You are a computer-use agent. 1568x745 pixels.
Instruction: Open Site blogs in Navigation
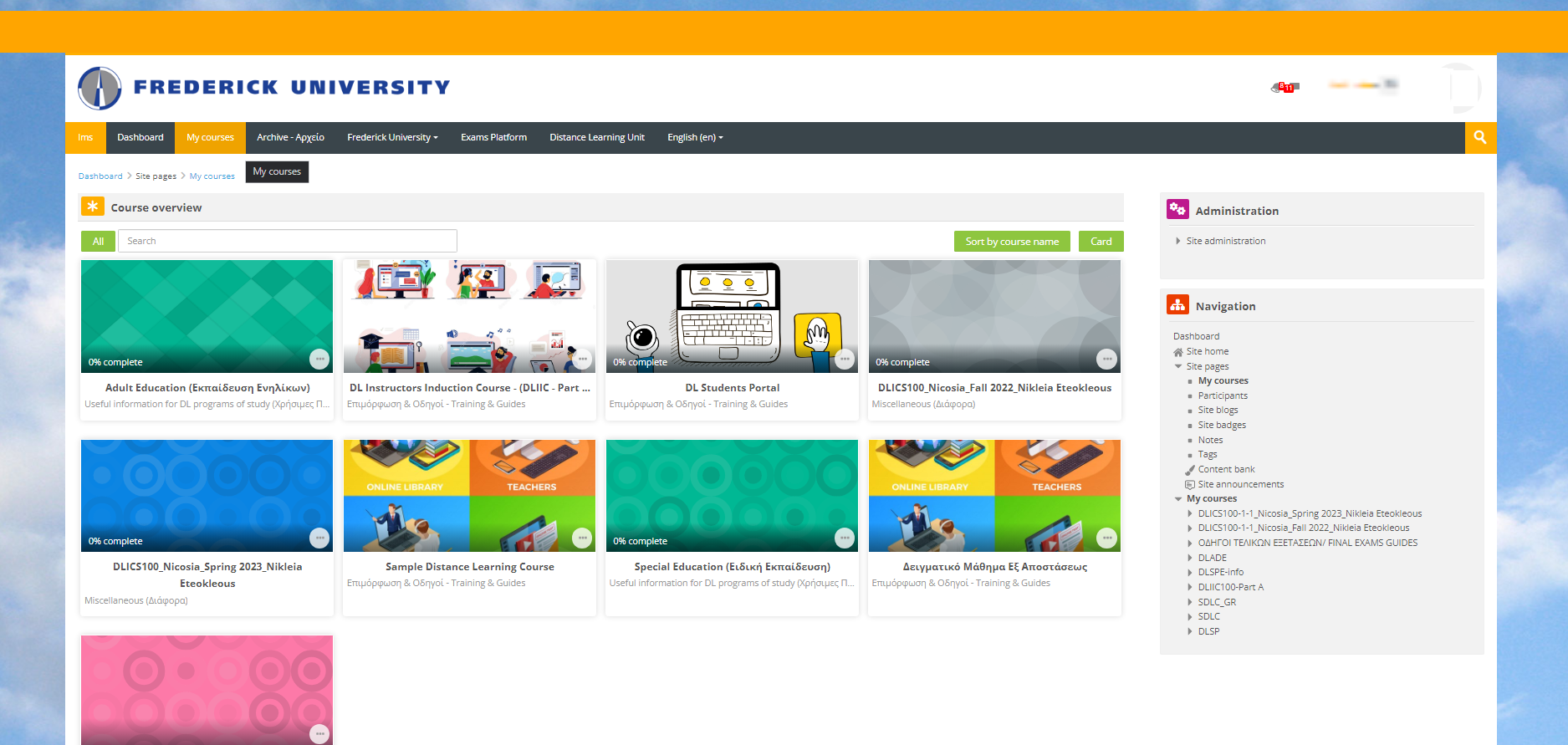[x=1218, y=411]
